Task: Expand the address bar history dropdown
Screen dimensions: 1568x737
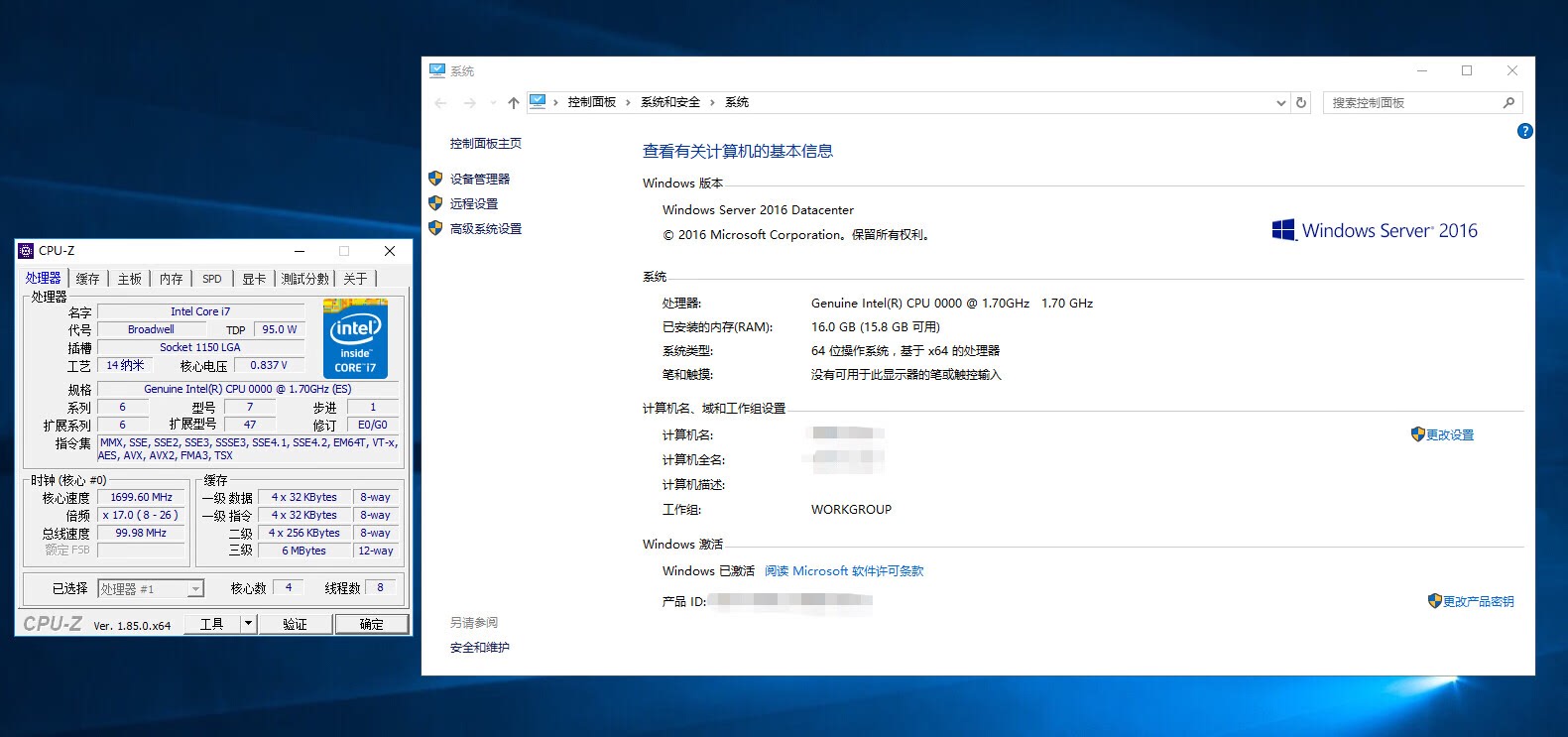Action: click(1279, 102)
